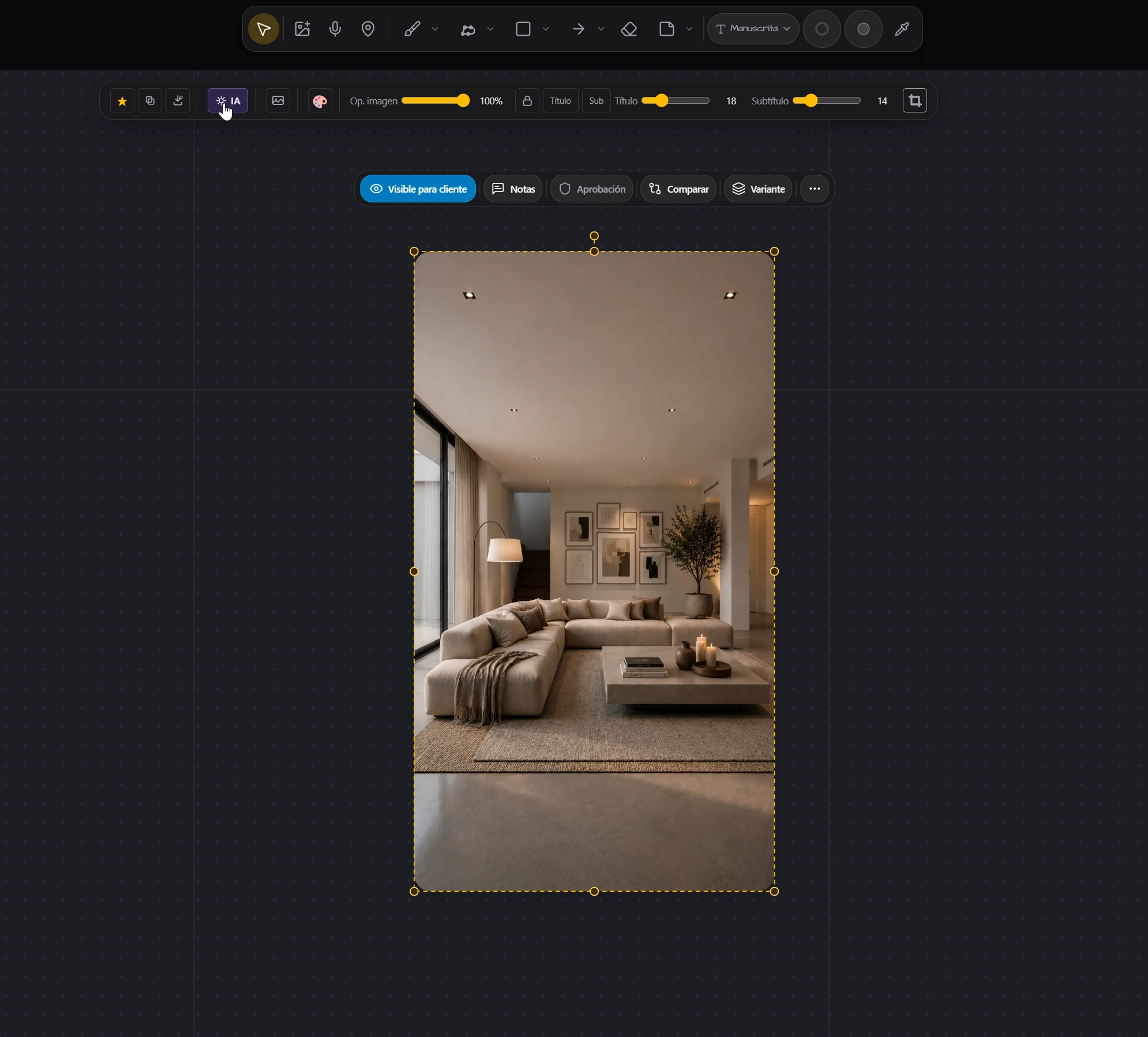Click the opacity value 100%

491,102
